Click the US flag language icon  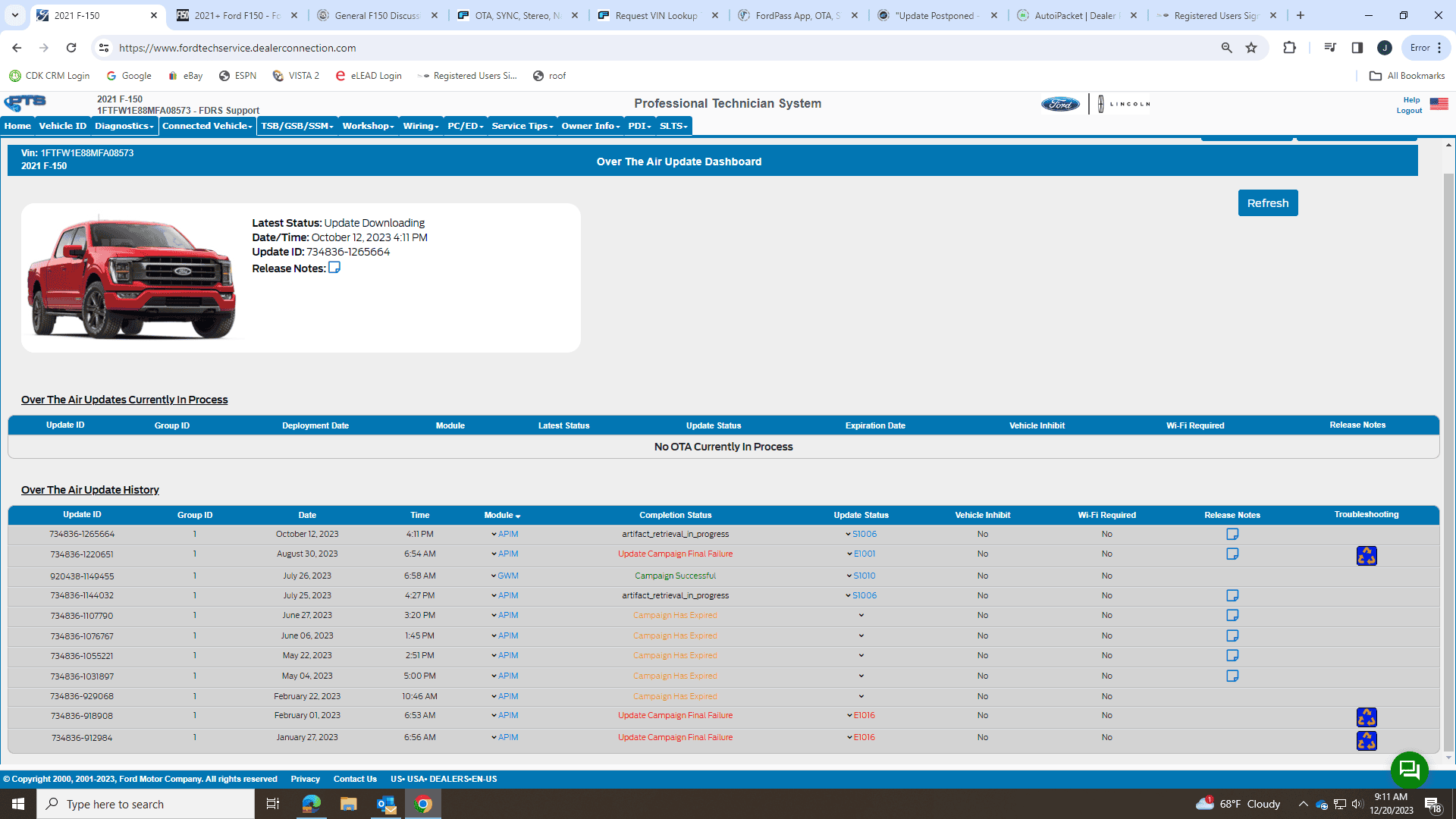pos(1439,104)
